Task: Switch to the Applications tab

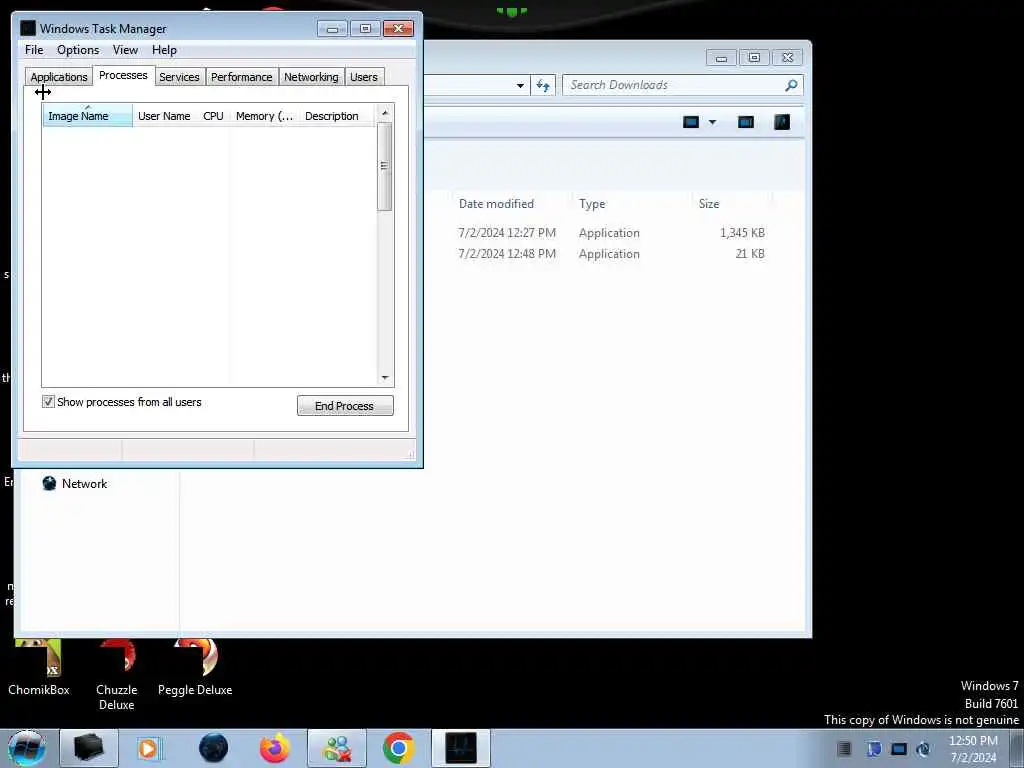Action: click(x=59, y=77)
